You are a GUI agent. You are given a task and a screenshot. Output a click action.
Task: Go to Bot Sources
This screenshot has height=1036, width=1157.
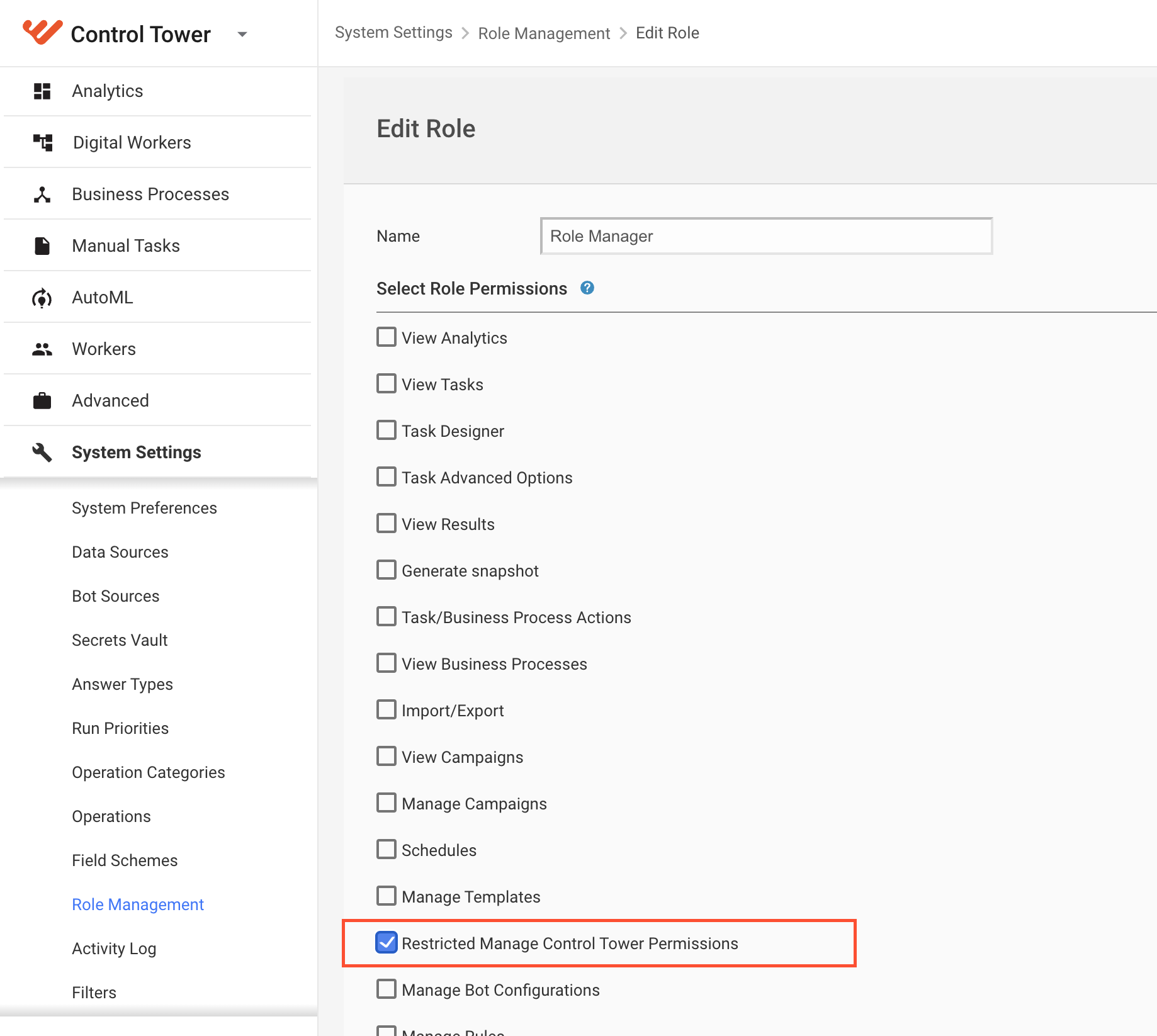[116, 596]
